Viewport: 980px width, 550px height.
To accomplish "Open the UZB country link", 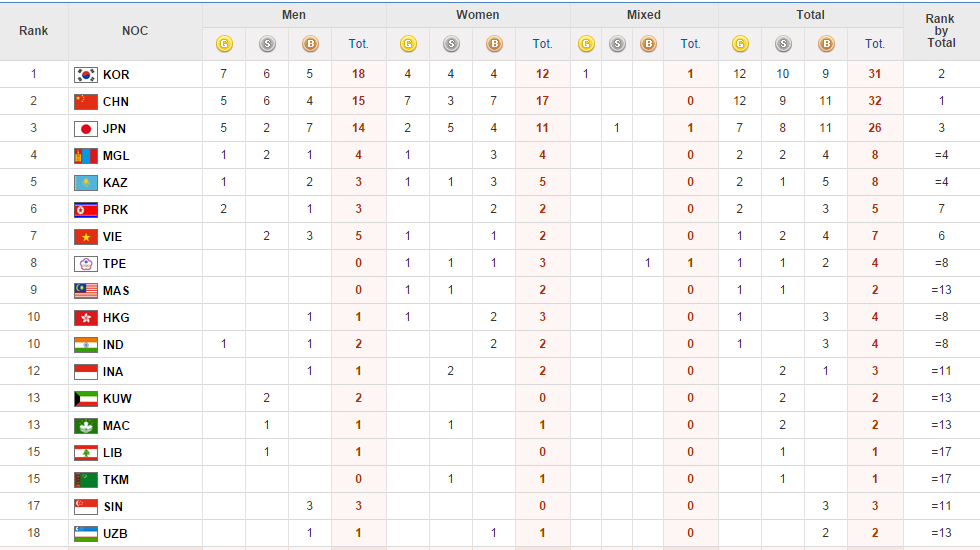I will coord(116,534).
